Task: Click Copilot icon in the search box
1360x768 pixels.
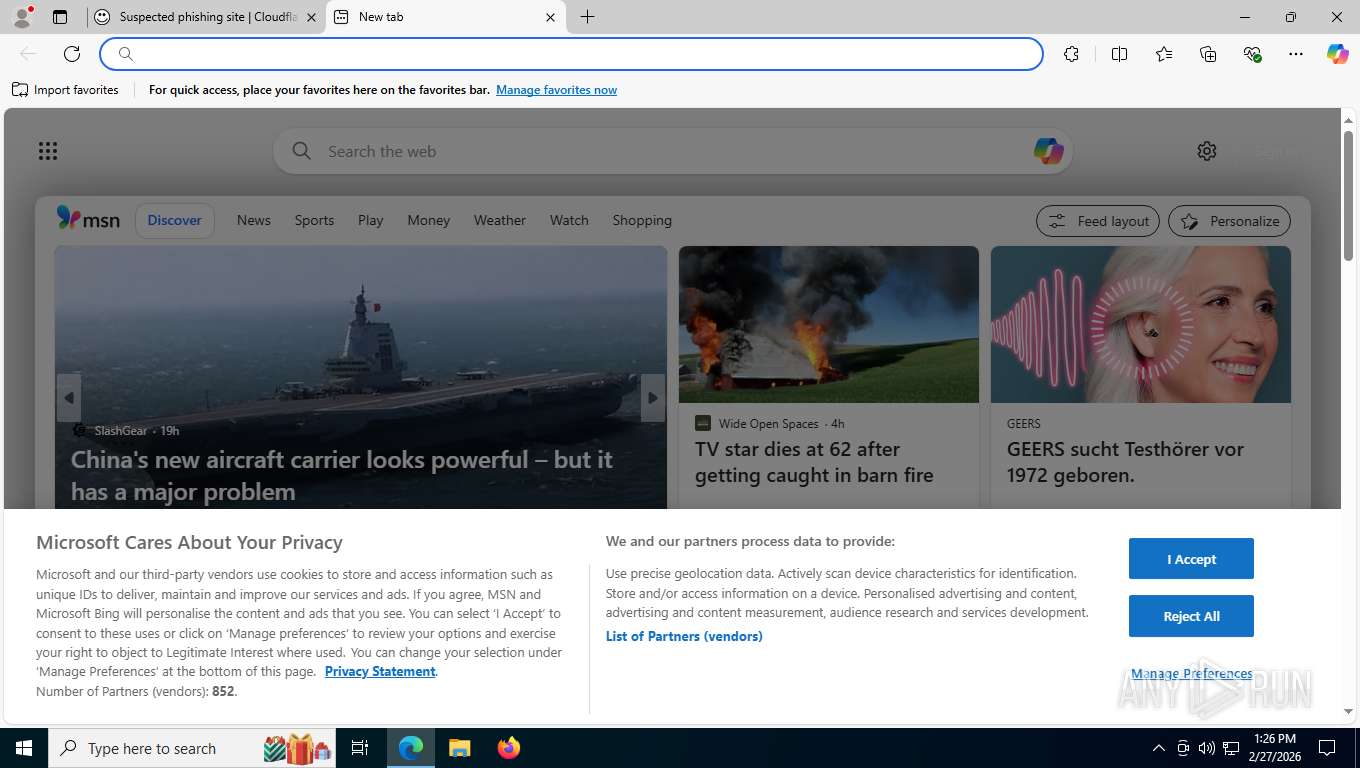Action: coord(1048,151)
